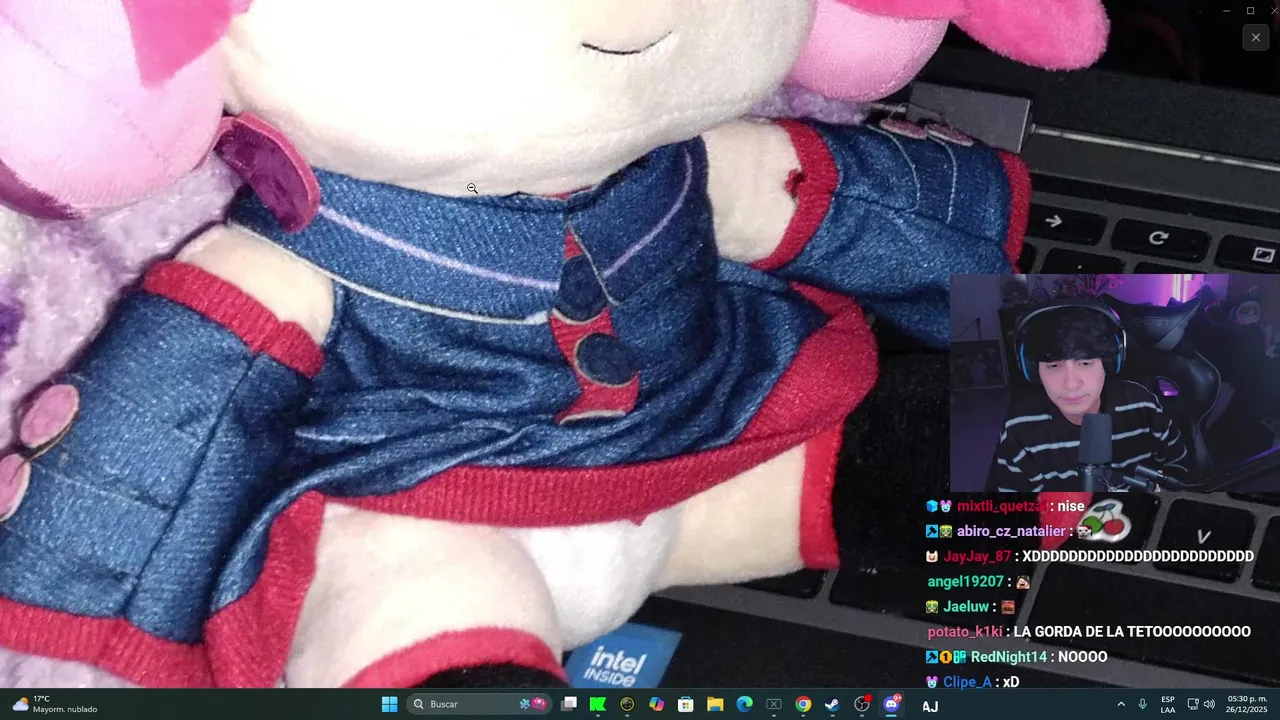The width and height of the screenshot is (1280, 720).
Task: Click the search highlight icon in Buscar box
Action: coord(531,704)
